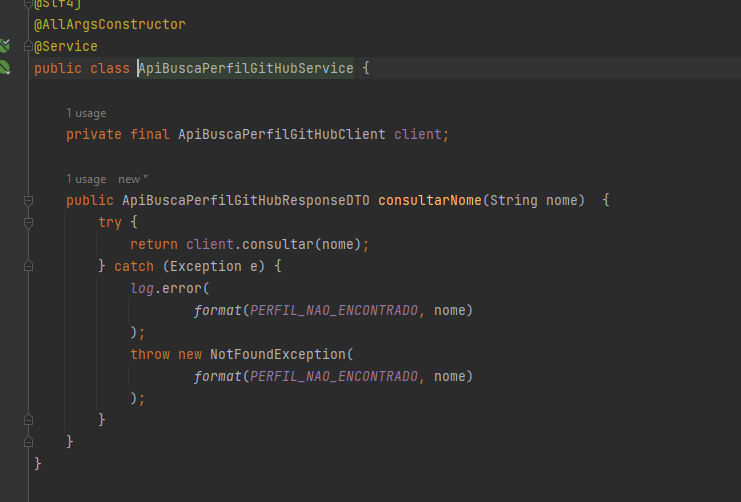This screenshot has width=741, height=502.
Task: Click 'consultar' call in the return statement
Action: tap(278, 244)
